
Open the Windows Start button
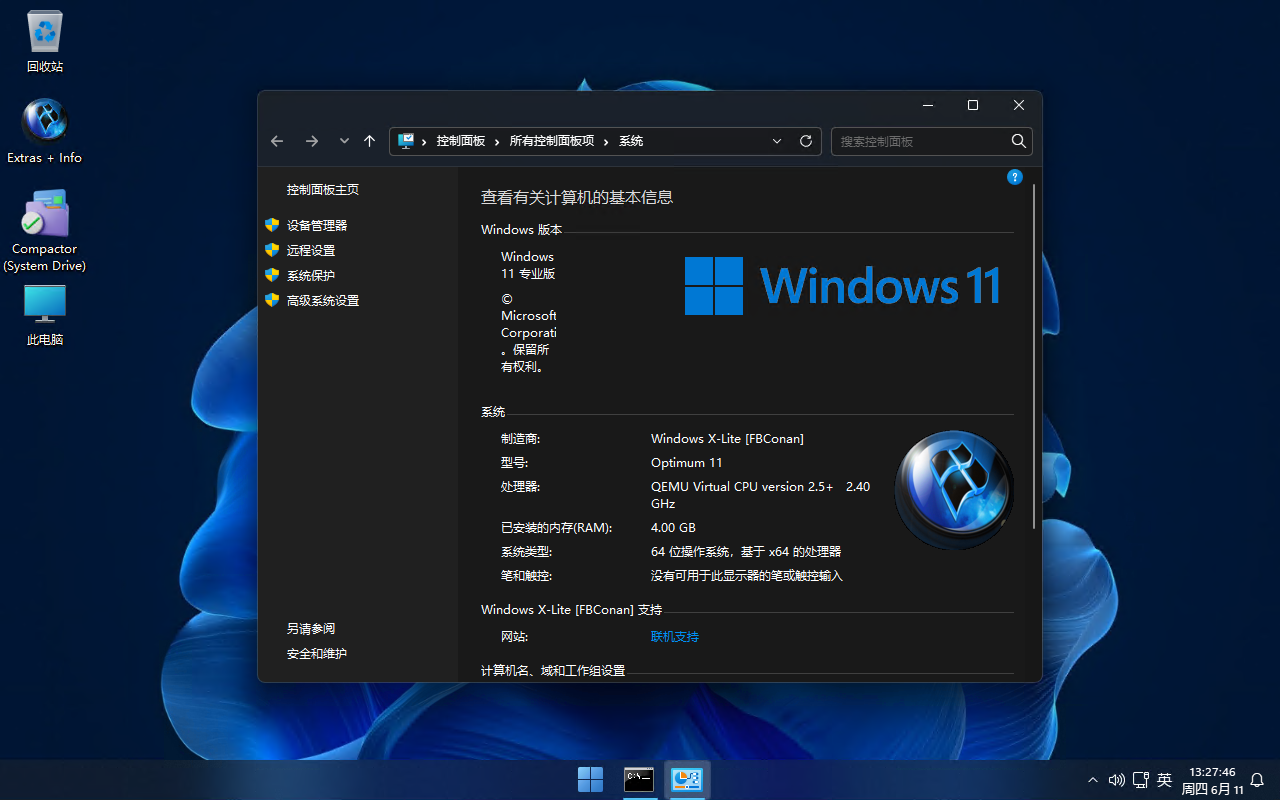[590, 779]
